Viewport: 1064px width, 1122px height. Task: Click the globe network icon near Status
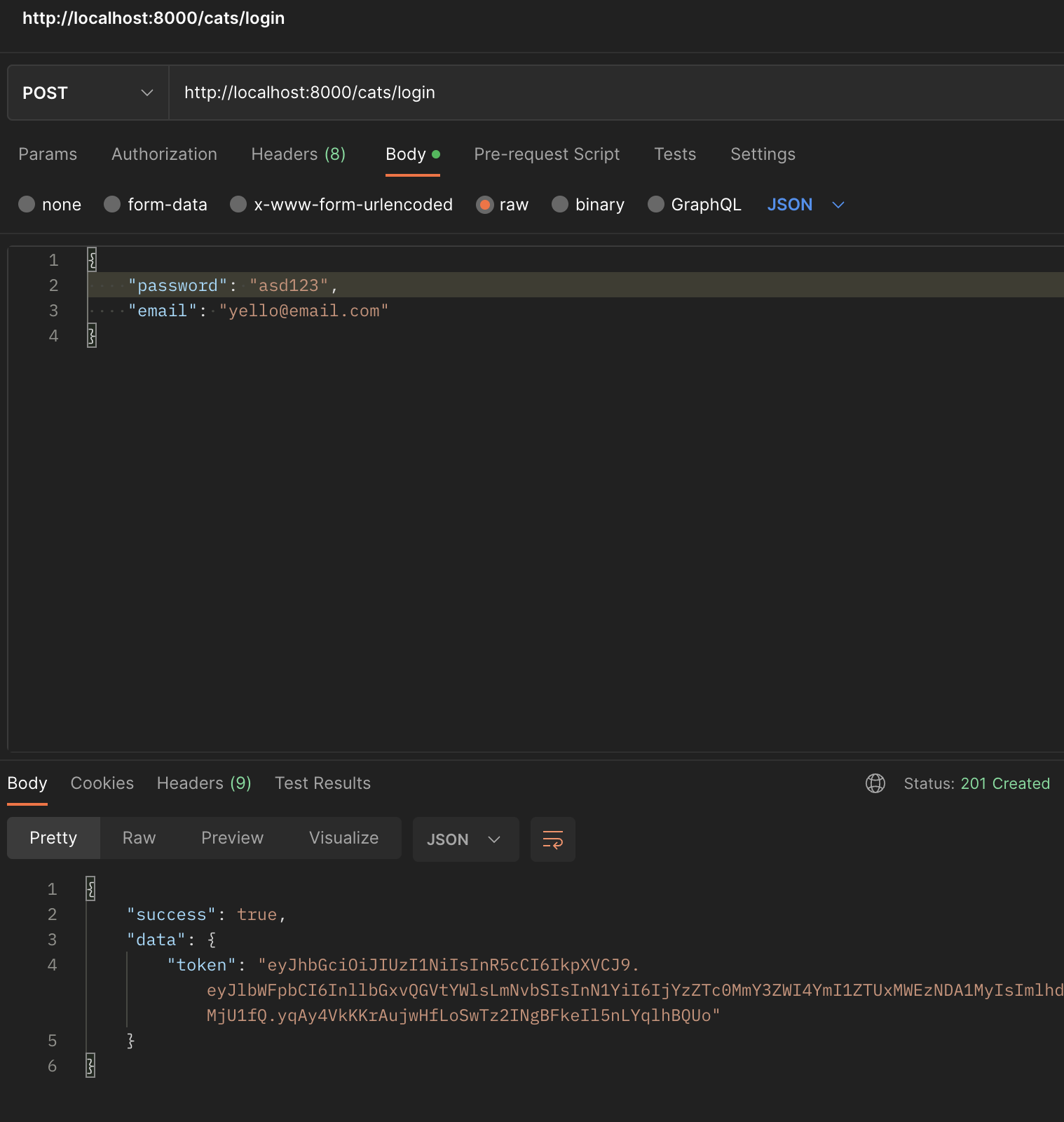(x=875, y=783)
